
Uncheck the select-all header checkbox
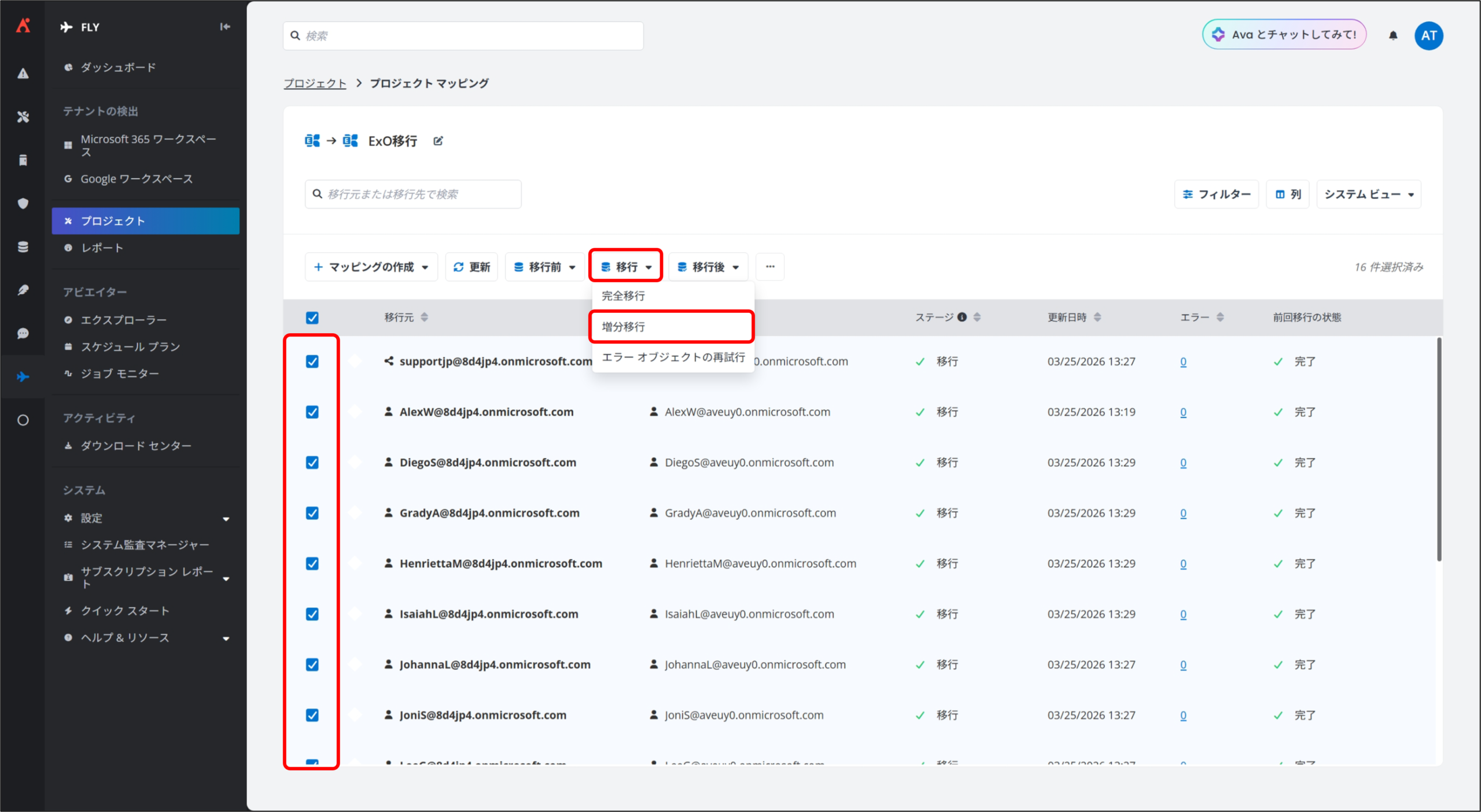click(312, 318)
